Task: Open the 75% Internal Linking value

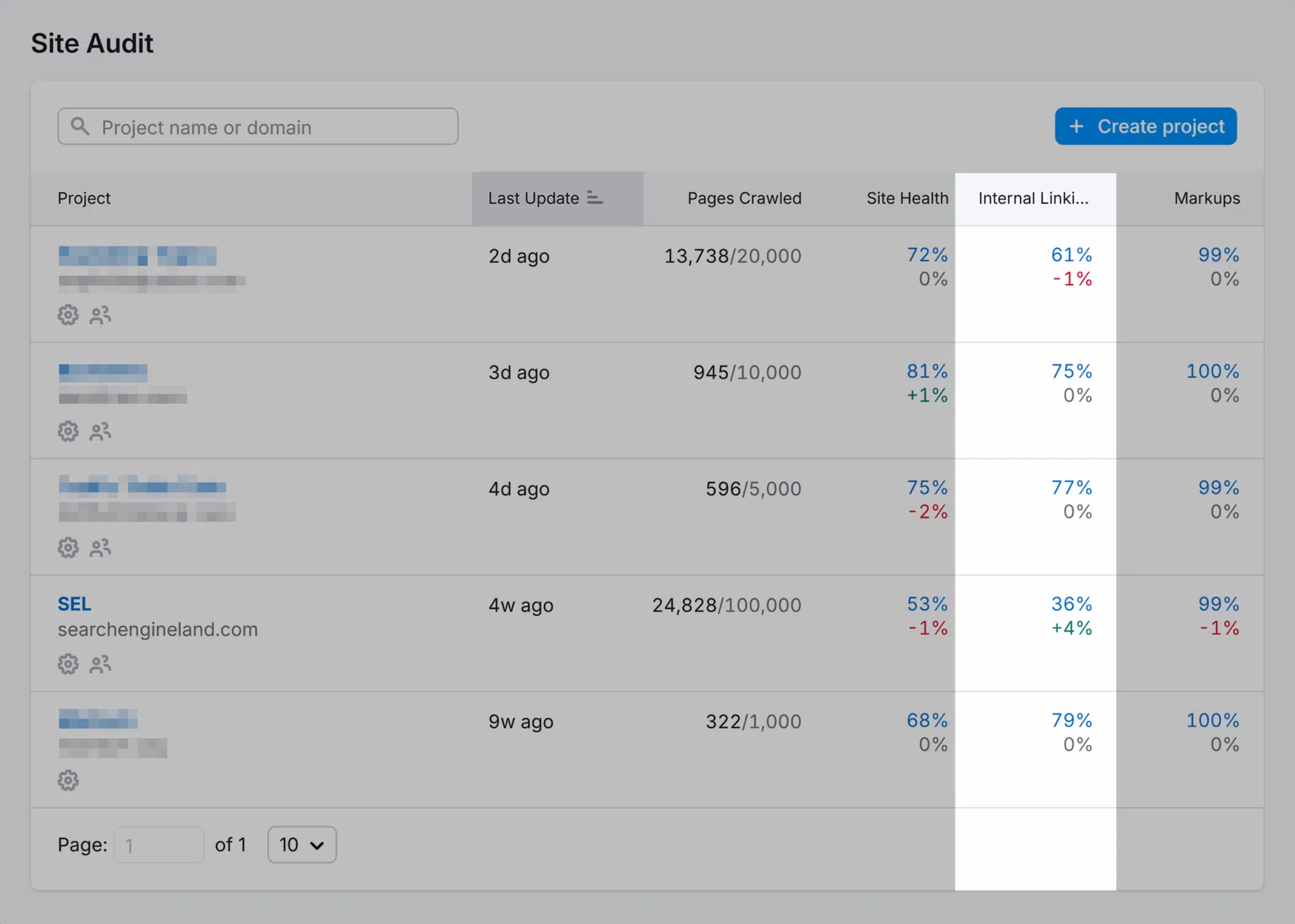Action: (1072, 371)
